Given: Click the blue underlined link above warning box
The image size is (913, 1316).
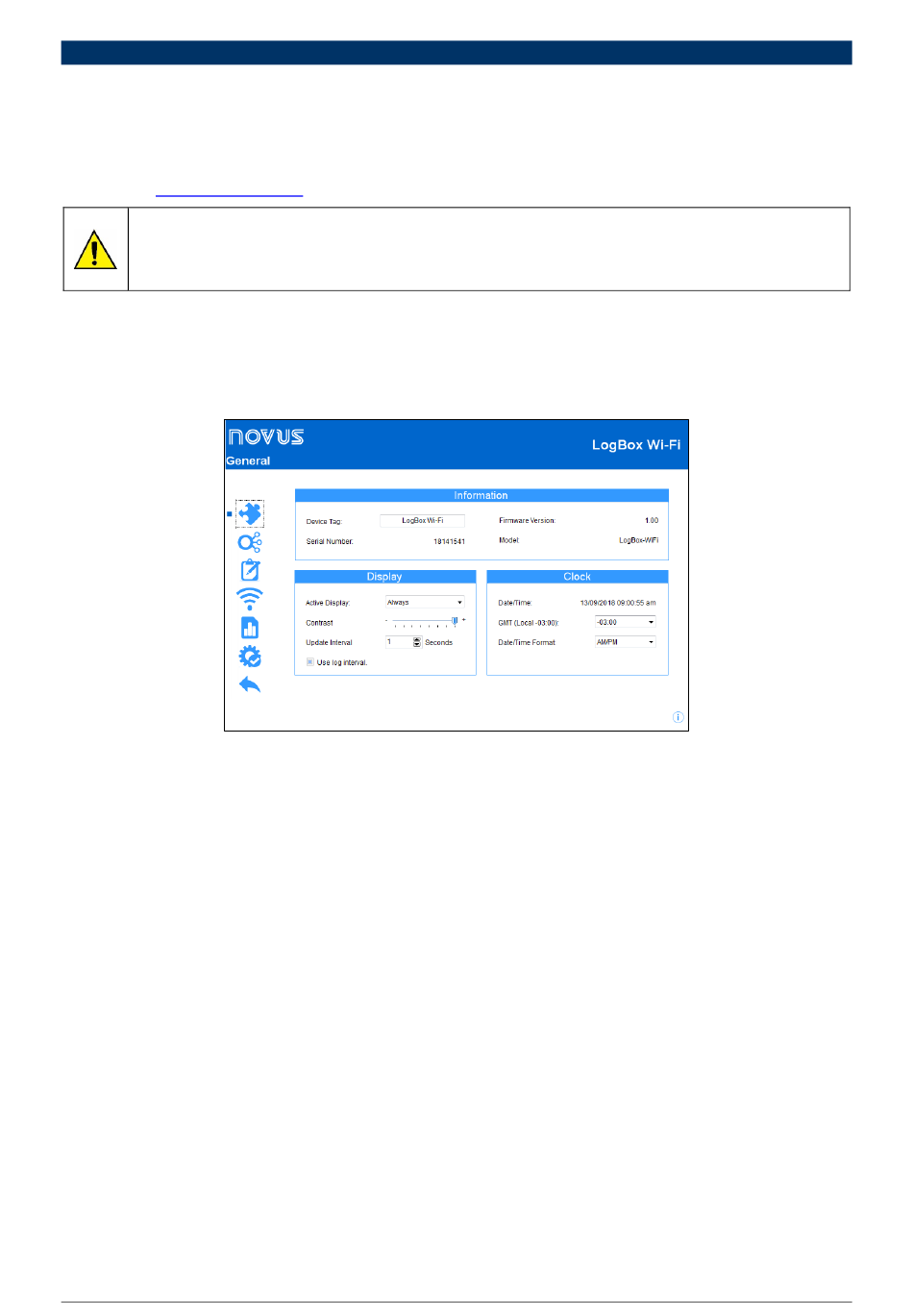Looking at the screenshot, I should click(229, 195).
